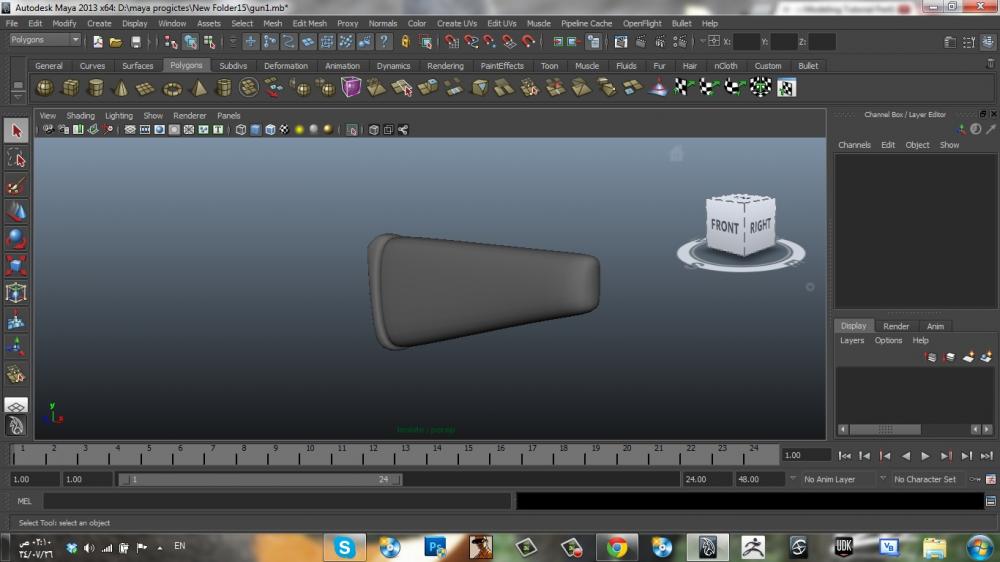Click the open scene folder icon
Screen dimensions: 1000x562
pyautogui.click(x=116, y=42)
